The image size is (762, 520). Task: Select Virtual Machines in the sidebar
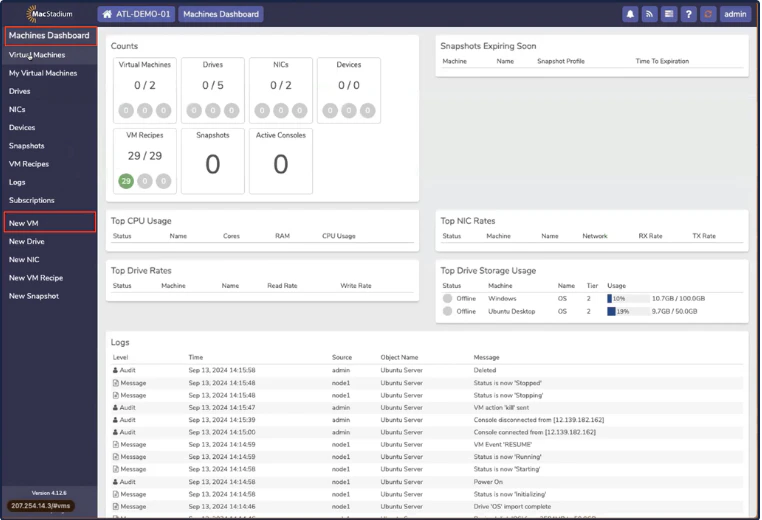click(37, 55)
